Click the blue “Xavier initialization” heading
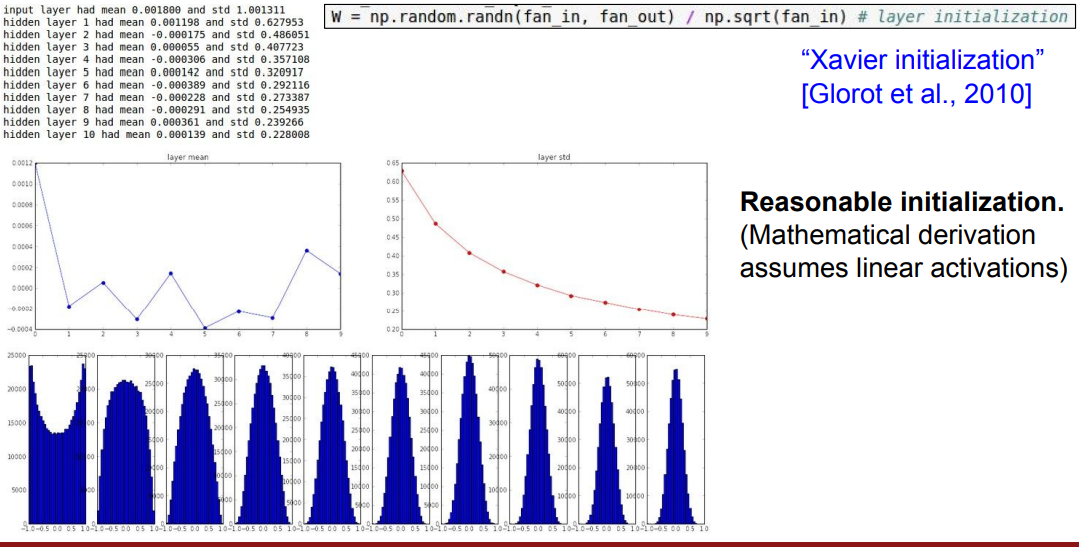This screenshot has height=547, width=1079. click(923, 60)
